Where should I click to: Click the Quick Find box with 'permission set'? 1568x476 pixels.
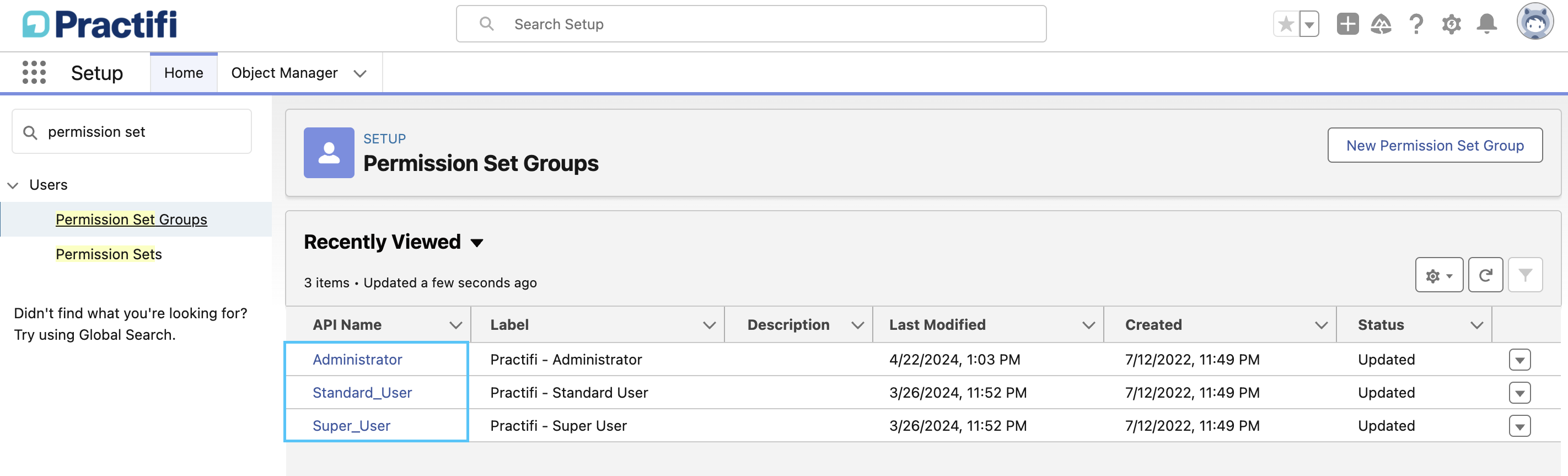click(x=131, y=131)
